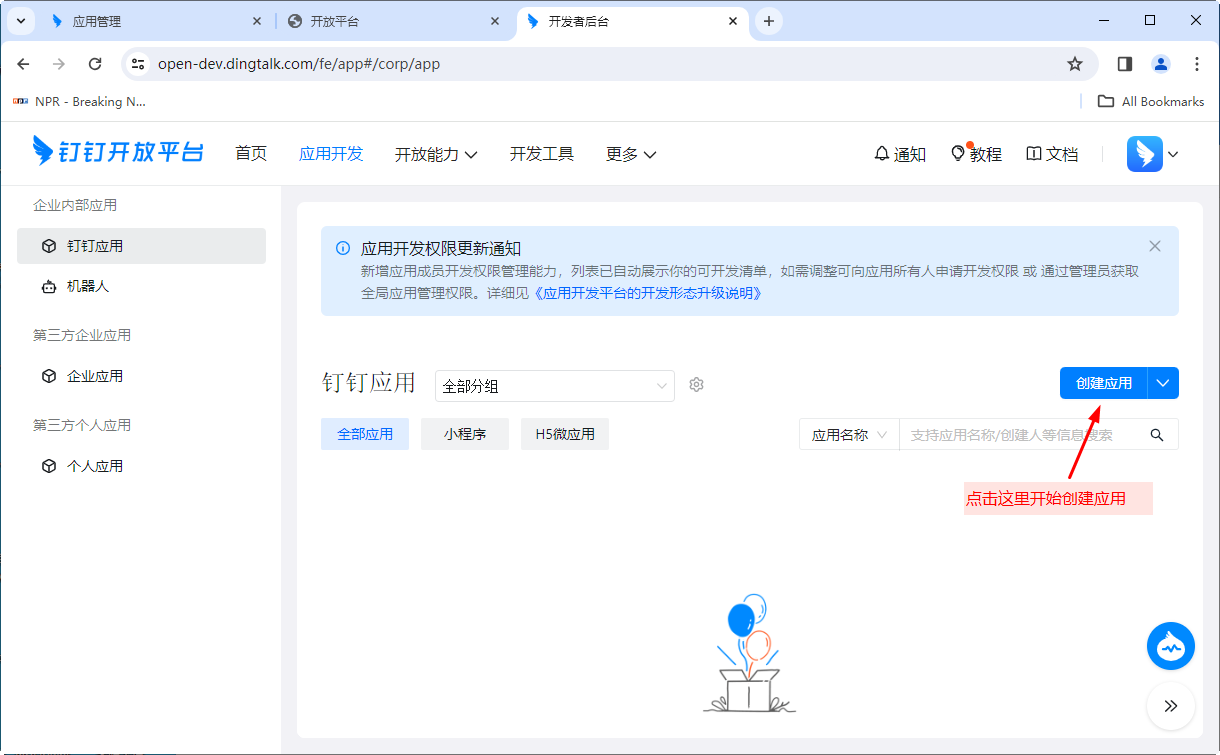This screenshot has height=755, width=1220.
Task: Click the 创建应用 button
Action: 1103,383
